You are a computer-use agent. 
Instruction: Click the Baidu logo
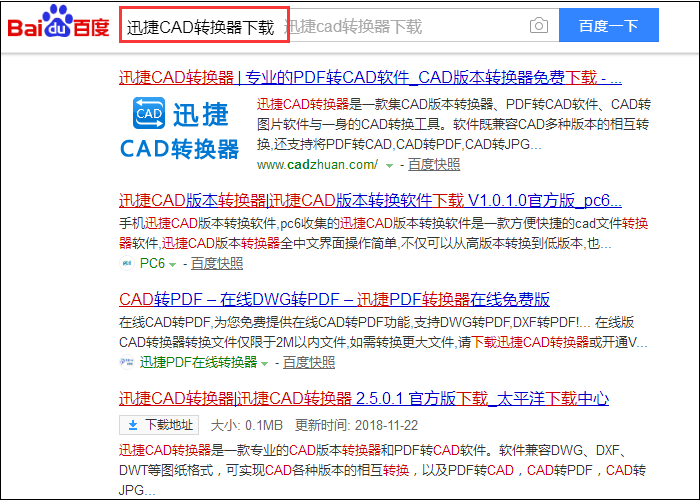(58, 22)
